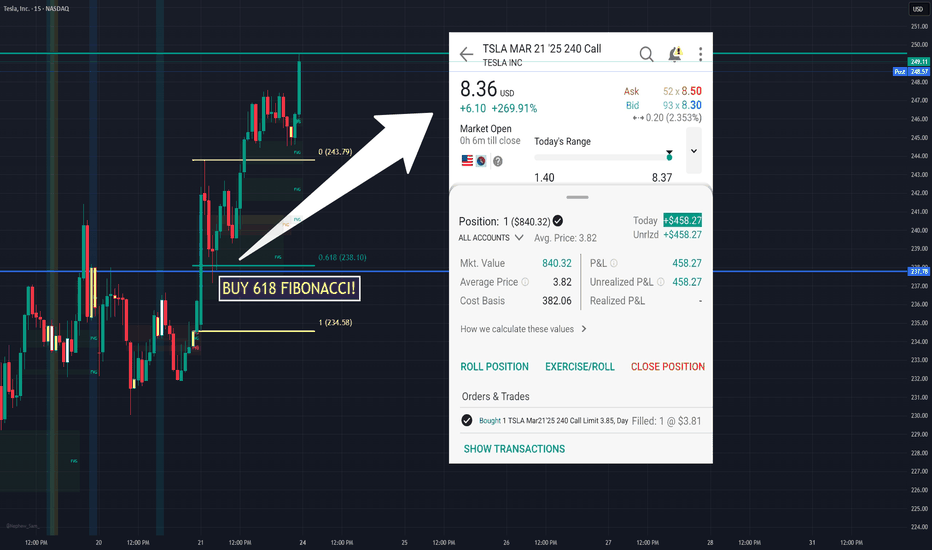Screen dimensions: 932x550
Task: Open search with the magnifier icon
Action: tap(646, 55)
